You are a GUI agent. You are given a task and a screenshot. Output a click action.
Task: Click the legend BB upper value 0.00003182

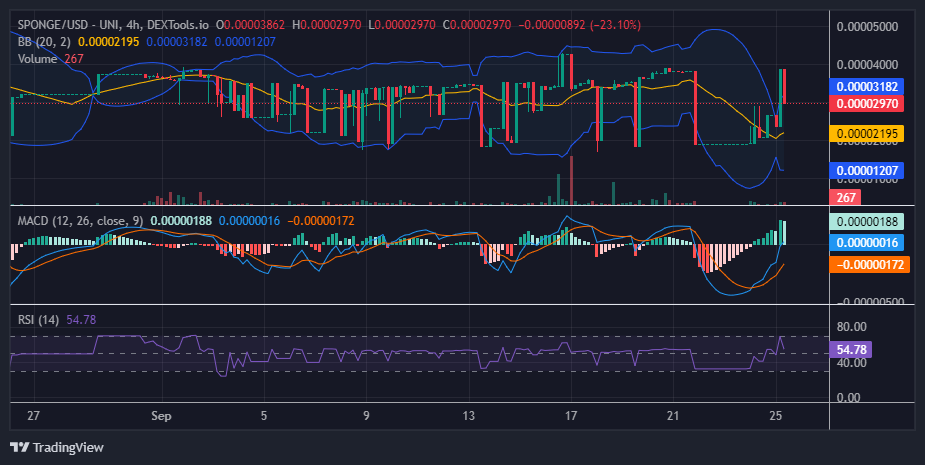[x=177, y=41]
